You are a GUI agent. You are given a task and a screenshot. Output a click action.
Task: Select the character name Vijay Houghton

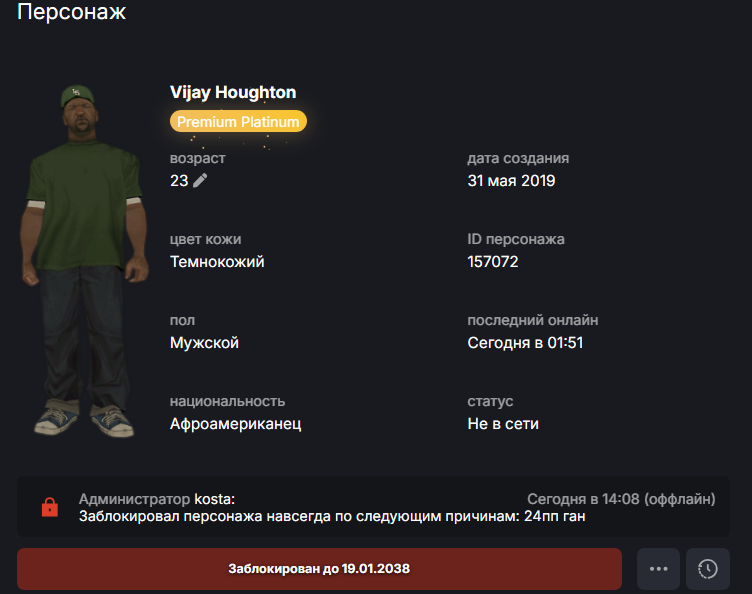[x=233, y=92]
